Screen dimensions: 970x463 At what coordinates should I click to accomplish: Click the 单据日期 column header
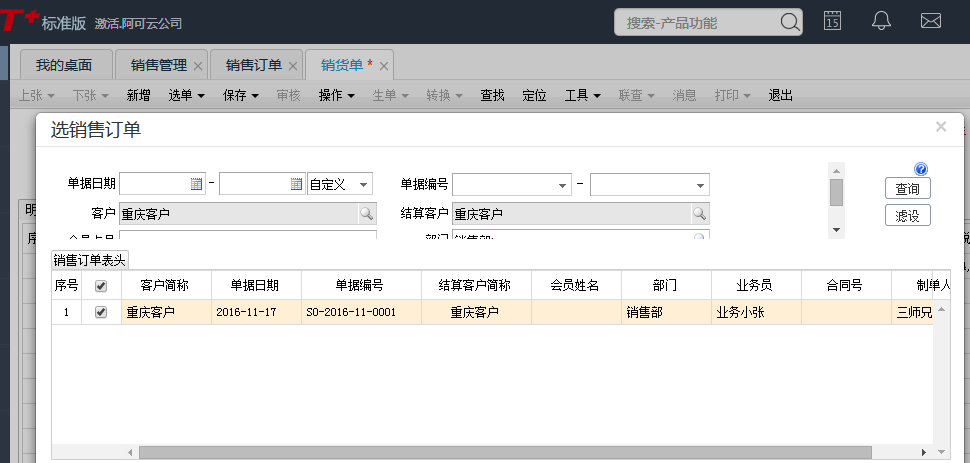point(256,285)
